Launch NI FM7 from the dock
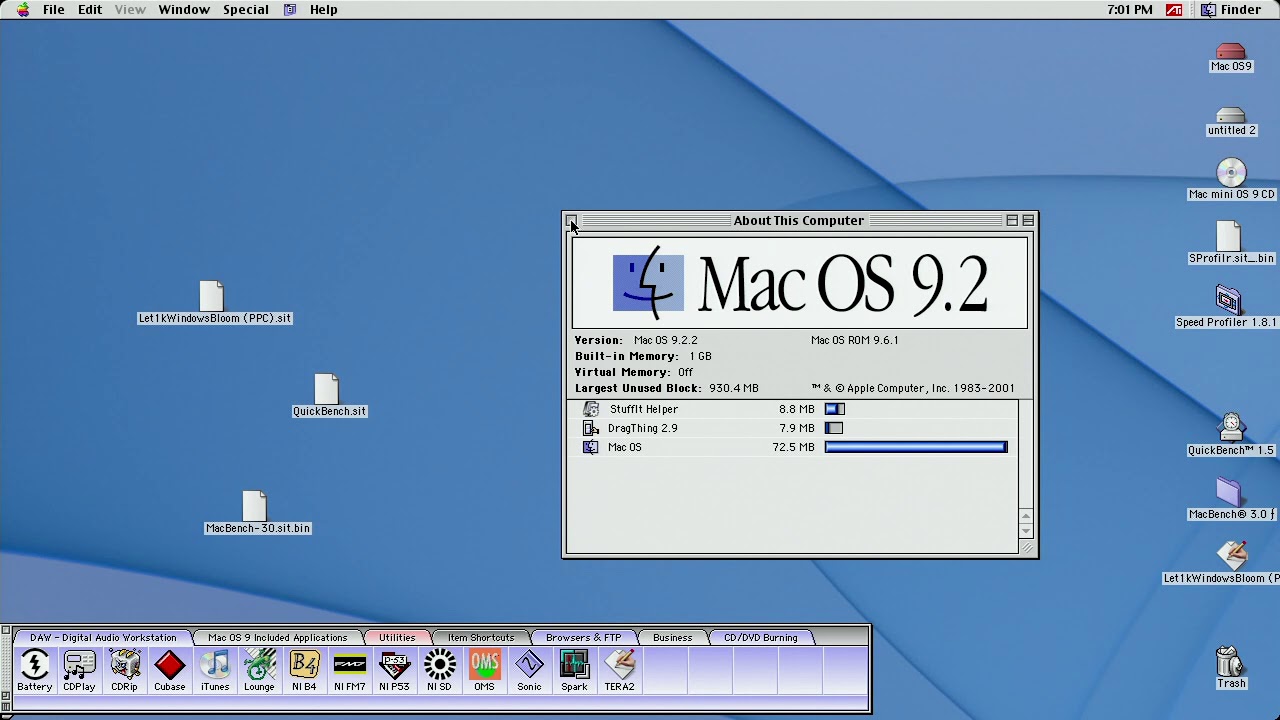 click(x=349, y=670)
